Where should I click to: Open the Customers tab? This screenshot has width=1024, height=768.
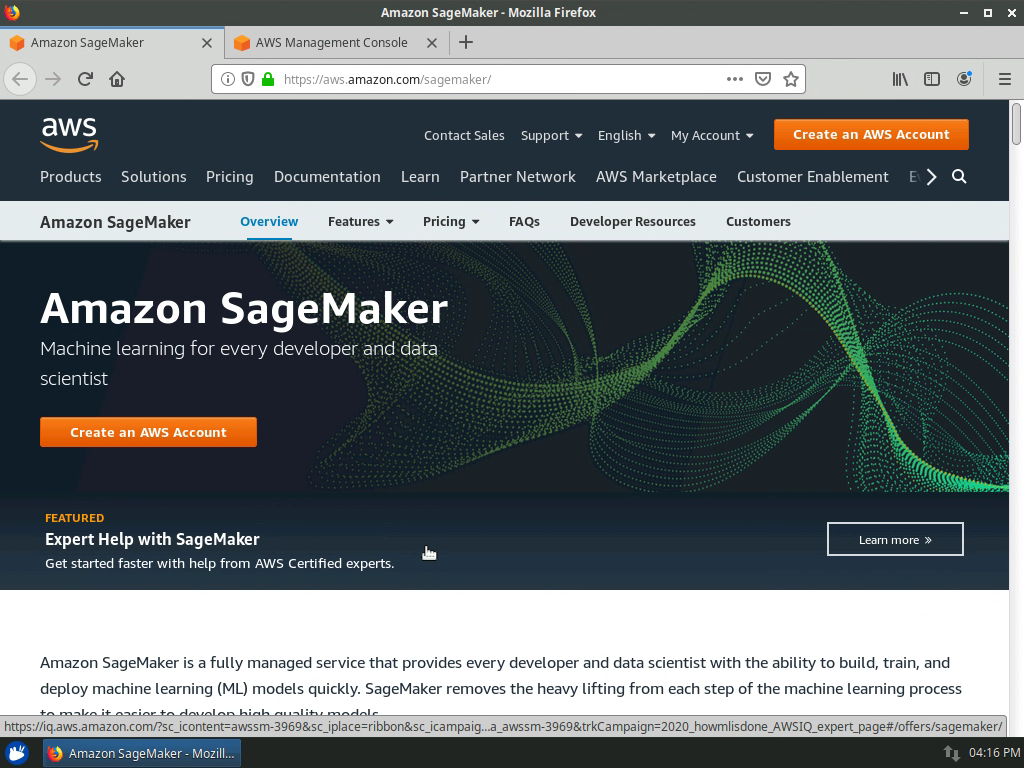pyautogui.click(x=758, y=221)
